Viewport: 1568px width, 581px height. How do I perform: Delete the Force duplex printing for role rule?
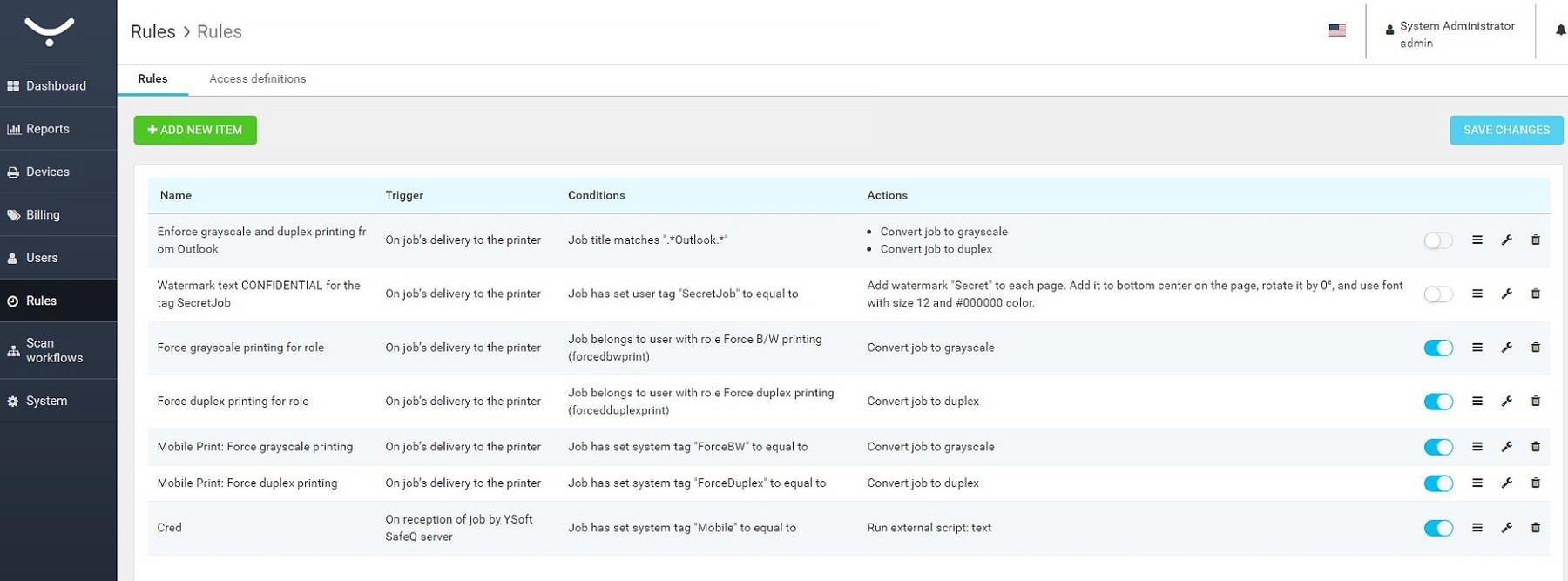pyautogui.click(x=1535, y=402)
